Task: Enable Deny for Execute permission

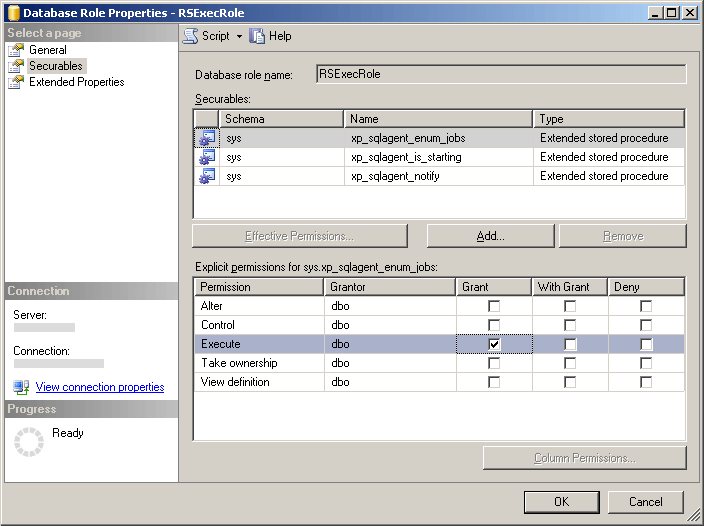Action: pyautogui.click(x=646, y=344)
